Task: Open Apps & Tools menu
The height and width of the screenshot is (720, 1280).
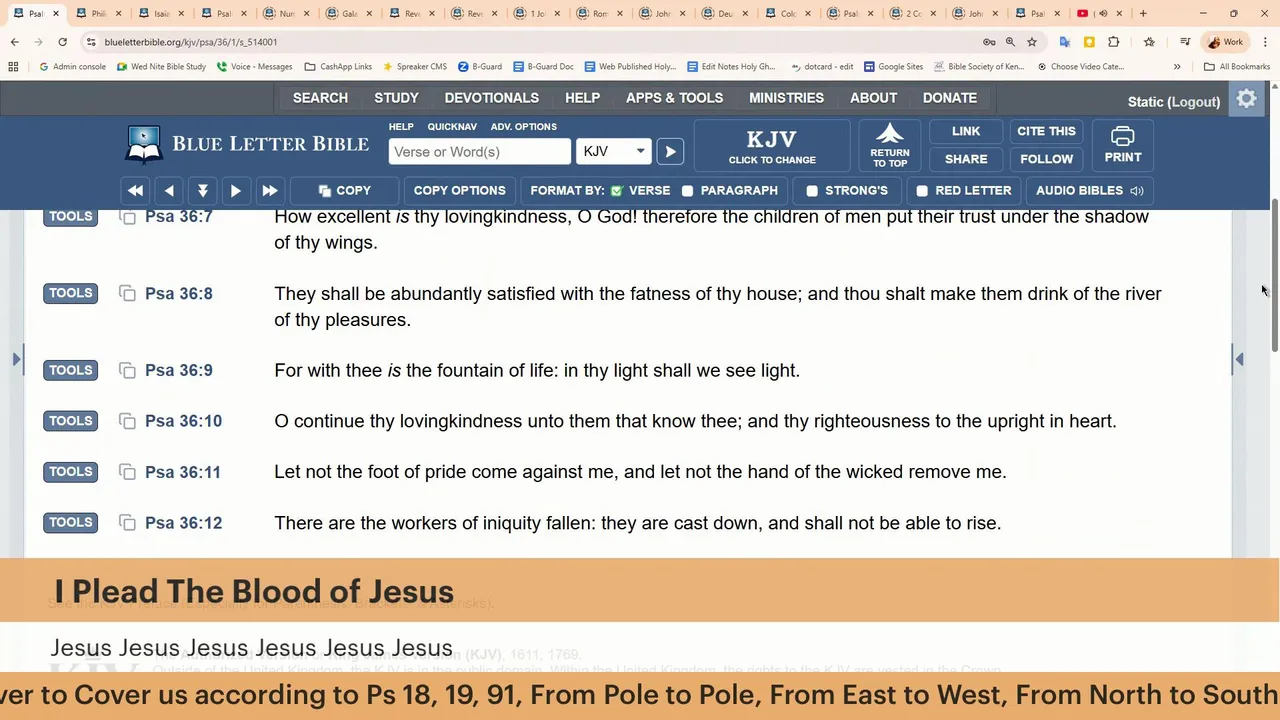Action: 674,98
